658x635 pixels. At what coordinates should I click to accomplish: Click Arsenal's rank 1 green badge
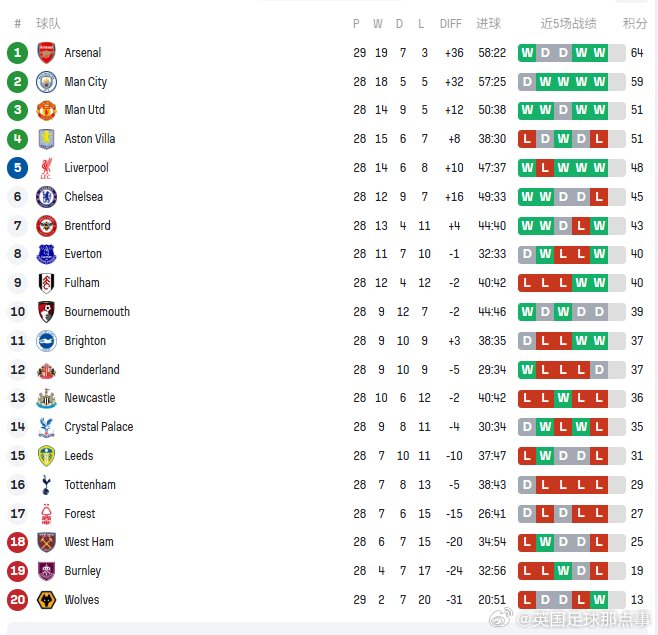point(17,53)
